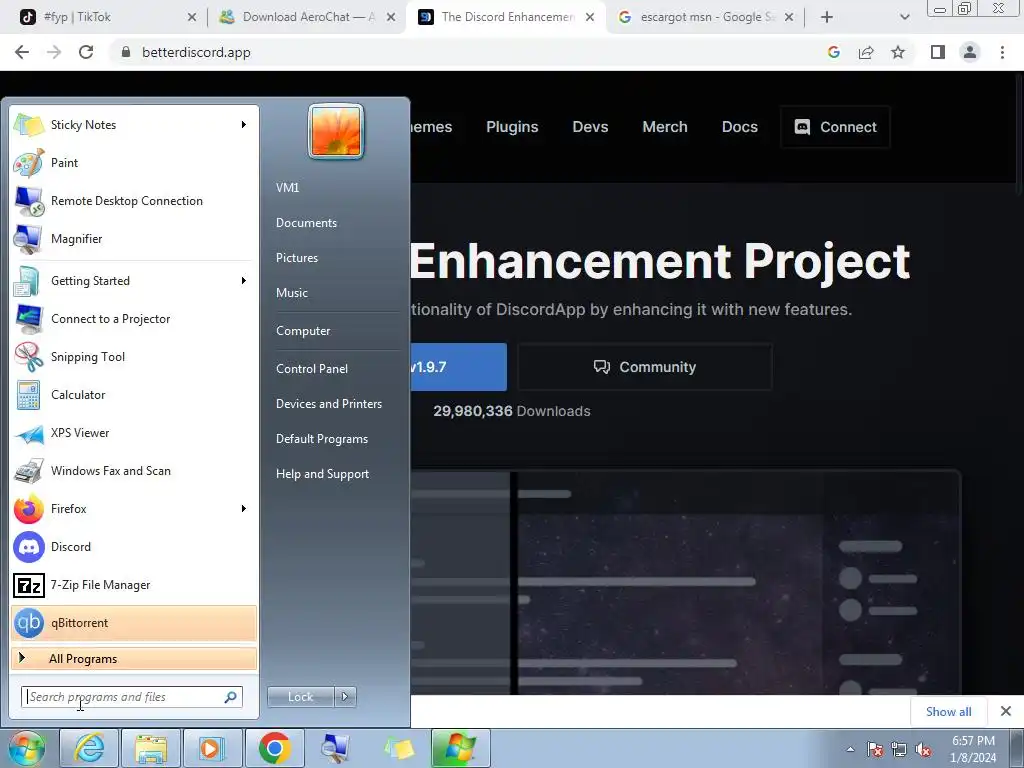Click the address bar URL
The width and height of the screenshot is (1024, 768).
pyautogui.click(x=196, y=52)
